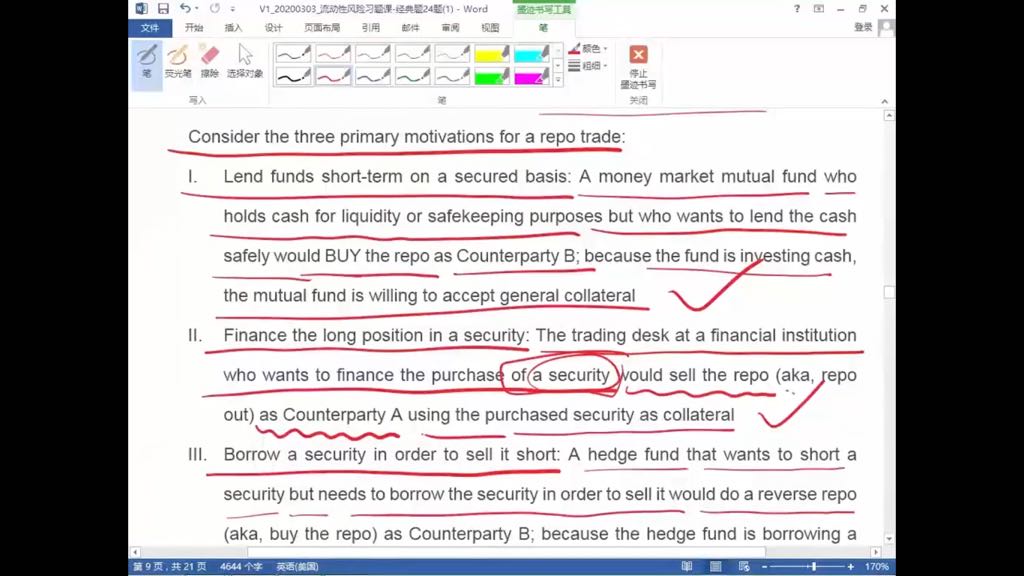Viewport: 1024px width, 576px height.
Task: Switch to the 插入 Insert tab
Action: (233, 27)
